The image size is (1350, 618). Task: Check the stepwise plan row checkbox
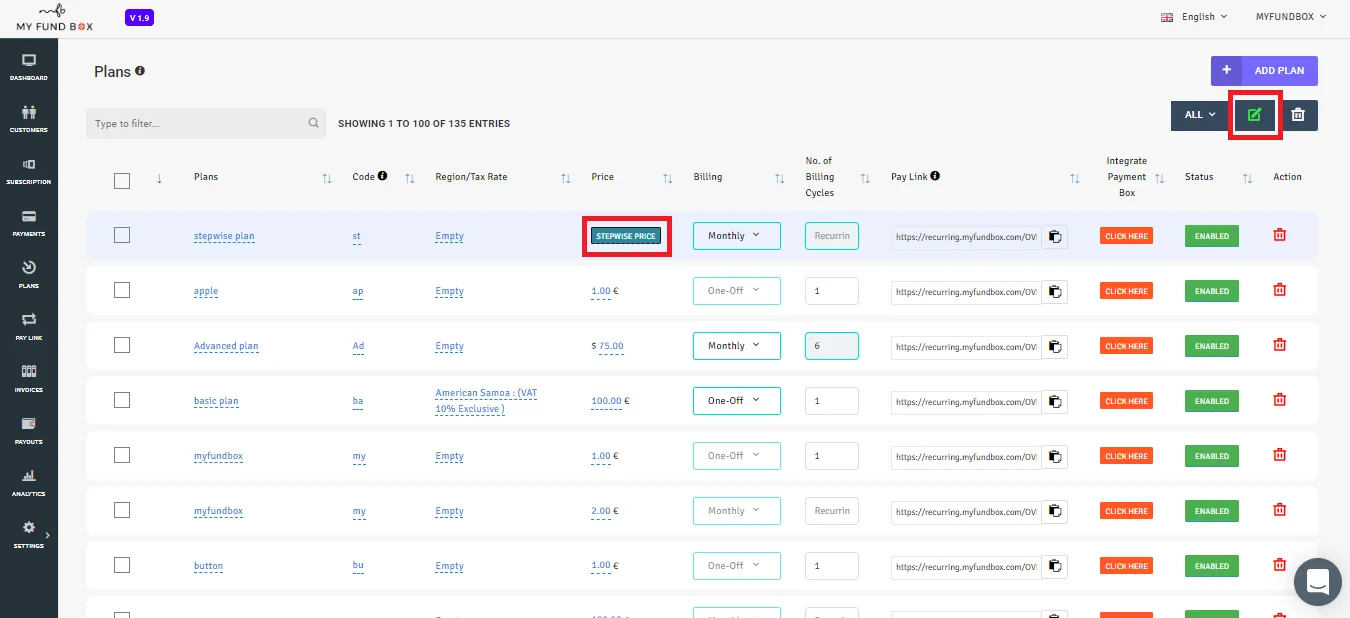tap(122, 235)
